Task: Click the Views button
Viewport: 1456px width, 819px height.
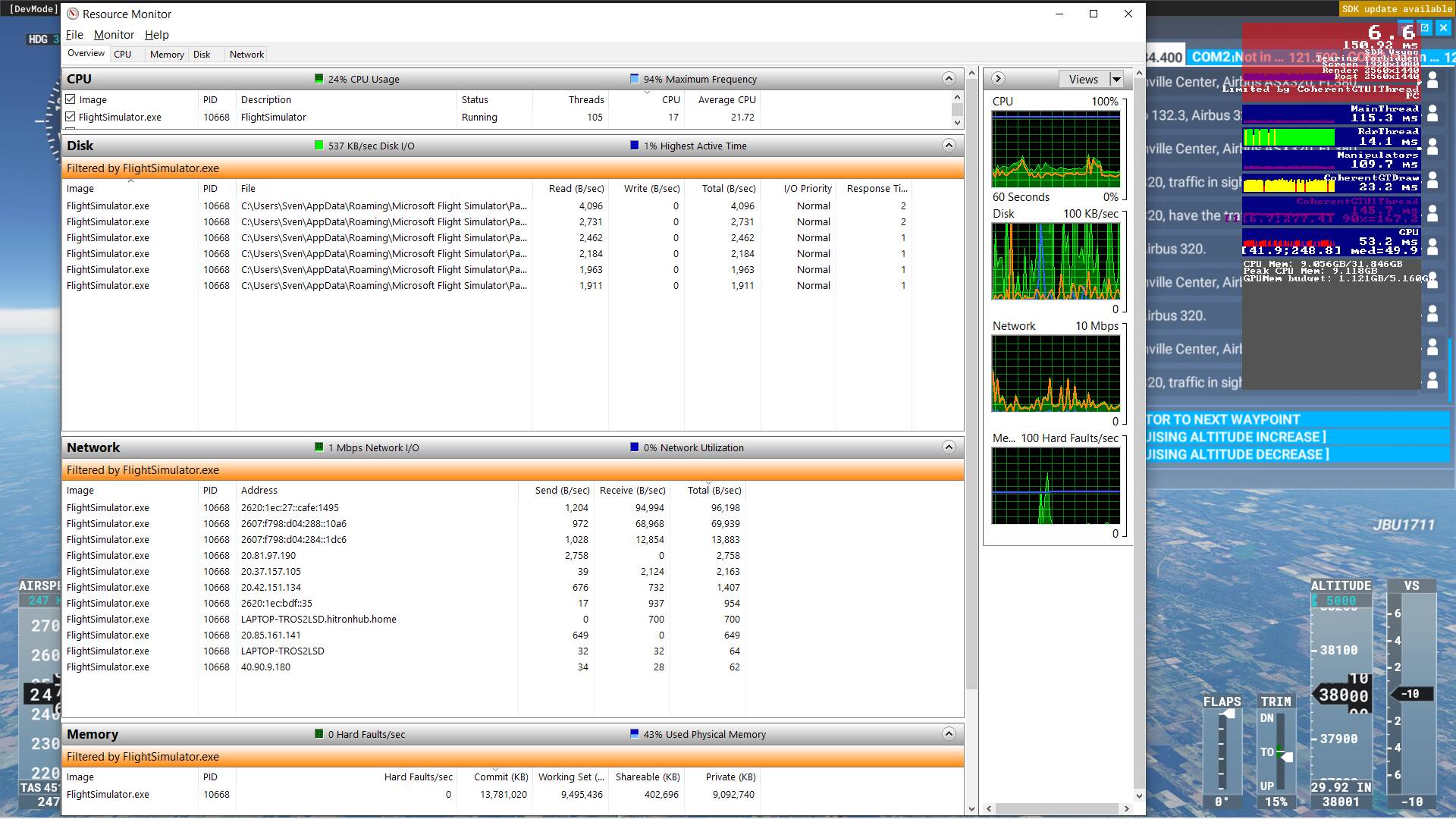Action: coord(1083,80)
